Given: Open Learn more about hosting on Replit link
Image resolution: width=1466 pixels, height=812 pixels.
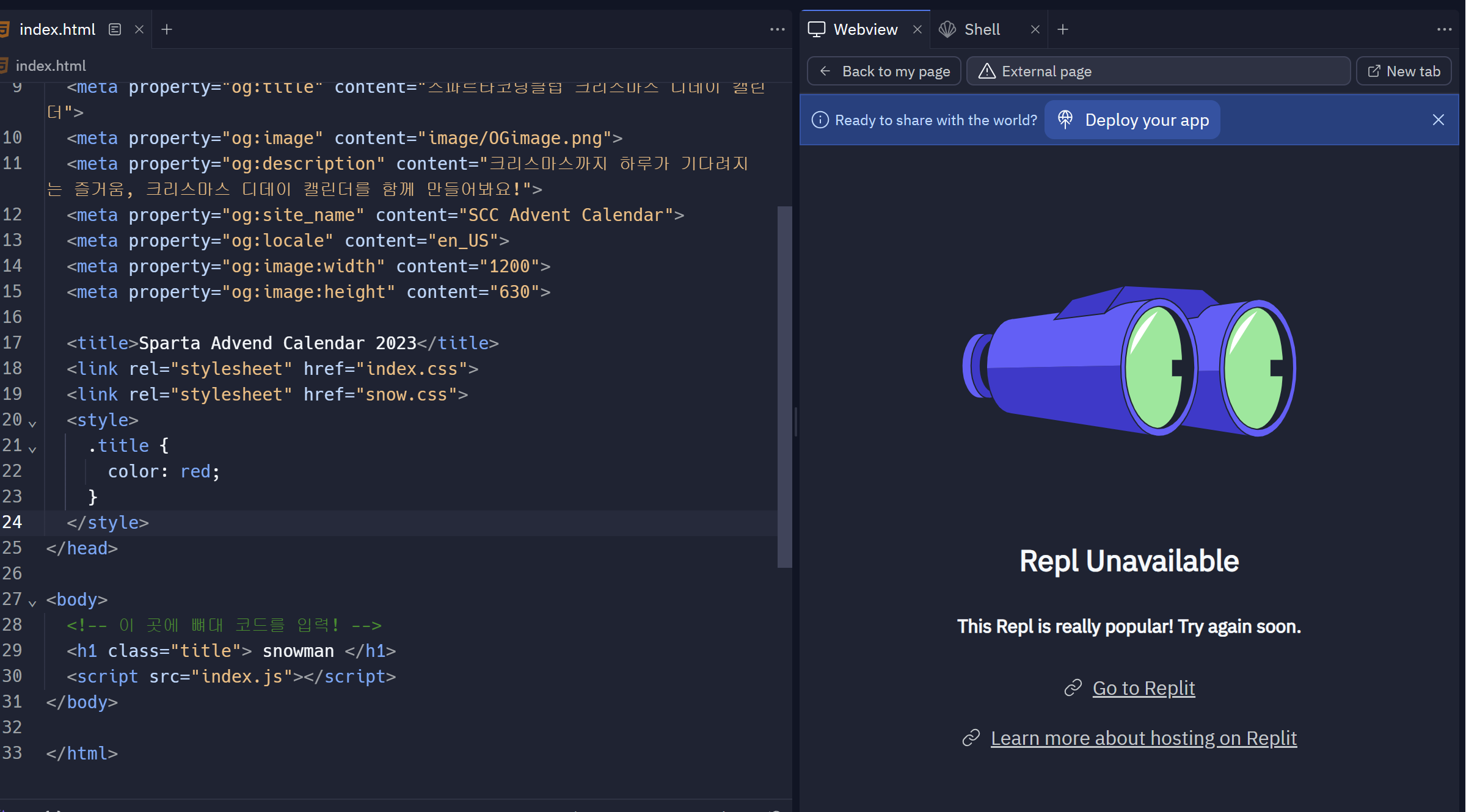Looking at the screenshot, I should click(1143, 738).
